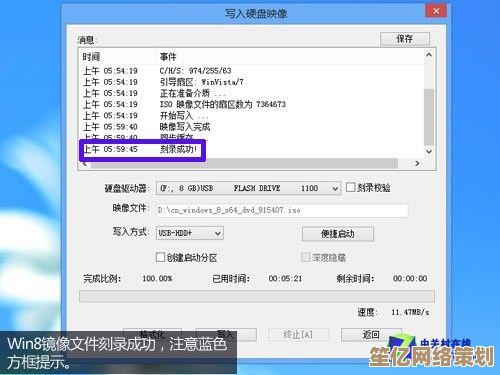Click the 便捷启动 button

pyautogui.click(x=338, y=234)
